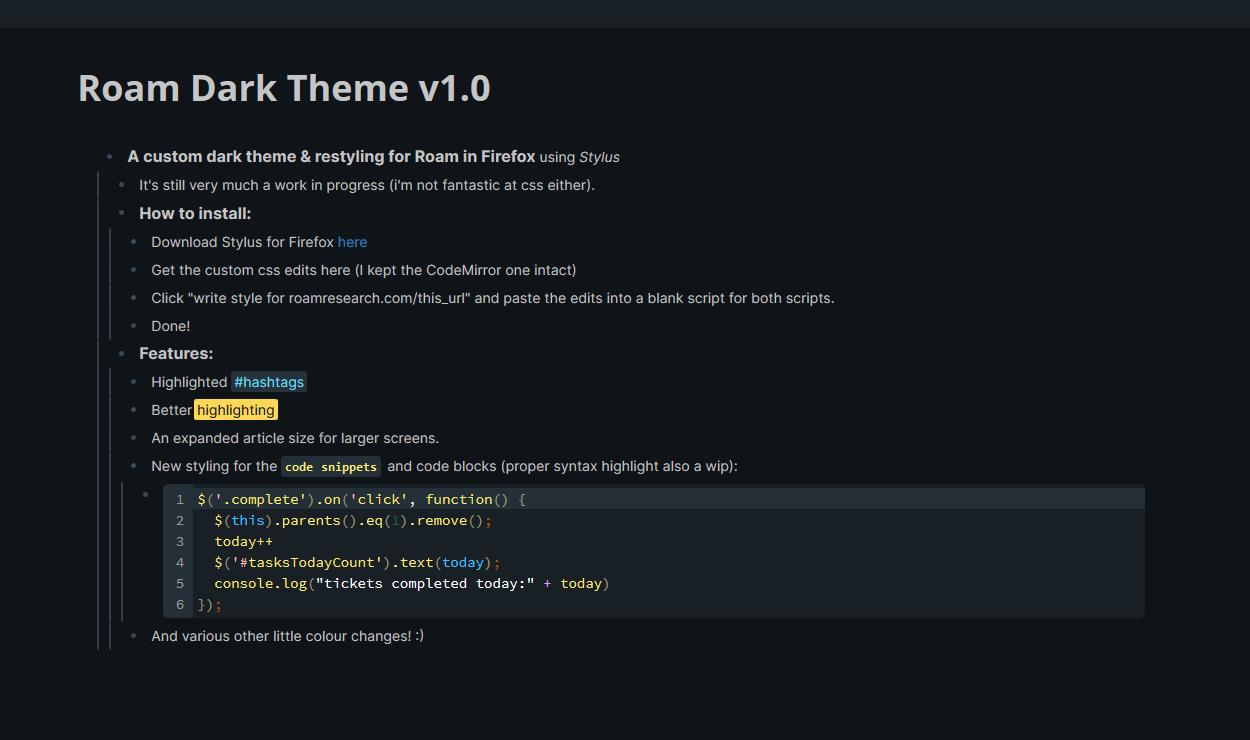Click the 'Done!' block text
This screenshot has width=1250, height=740.
171,326
